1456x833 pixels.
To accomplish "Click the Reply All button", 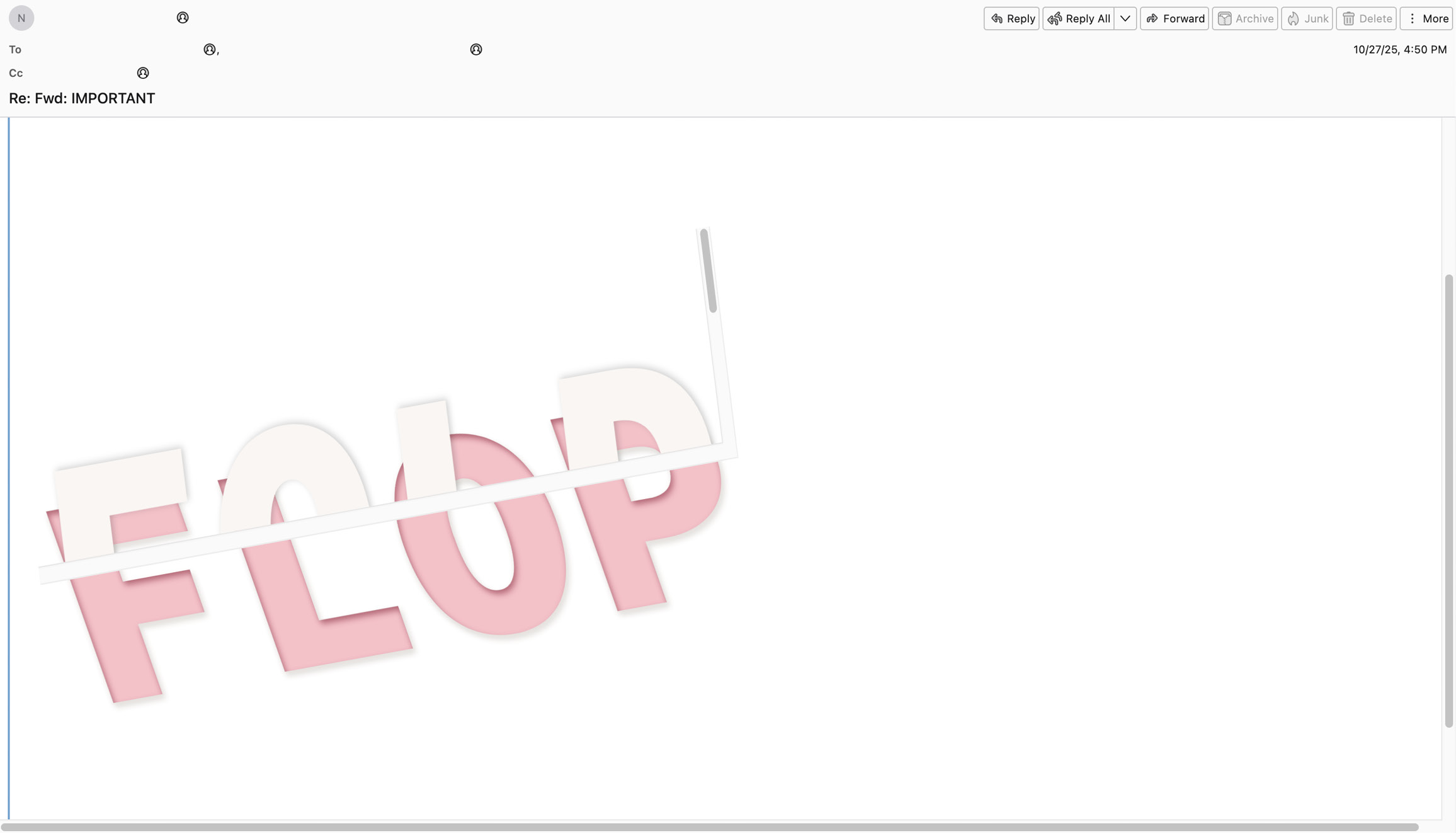I will tap(1078, 18).
